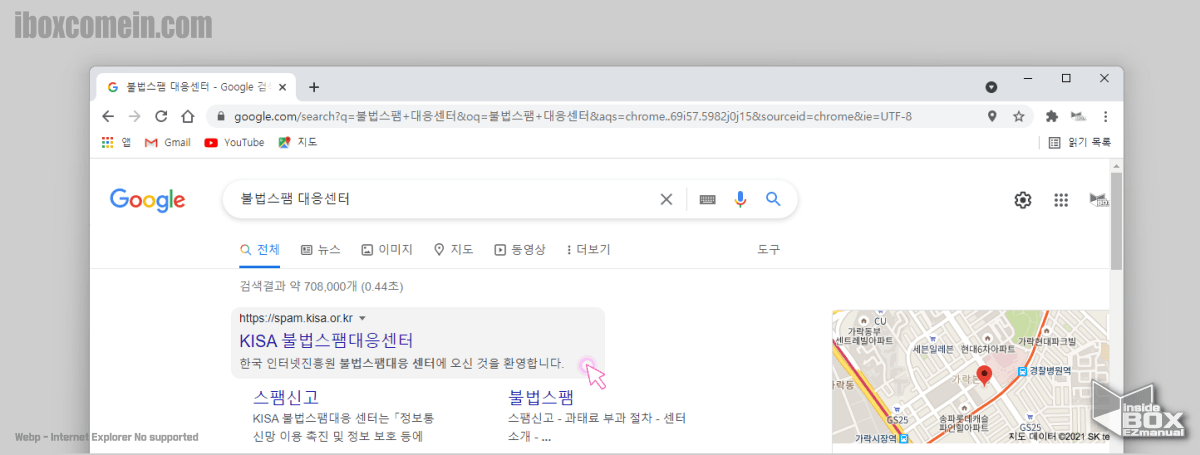Viewport: 1200px width, 455px height.
Task: Submit search with the magnifier icon
Action: point(773,199)
